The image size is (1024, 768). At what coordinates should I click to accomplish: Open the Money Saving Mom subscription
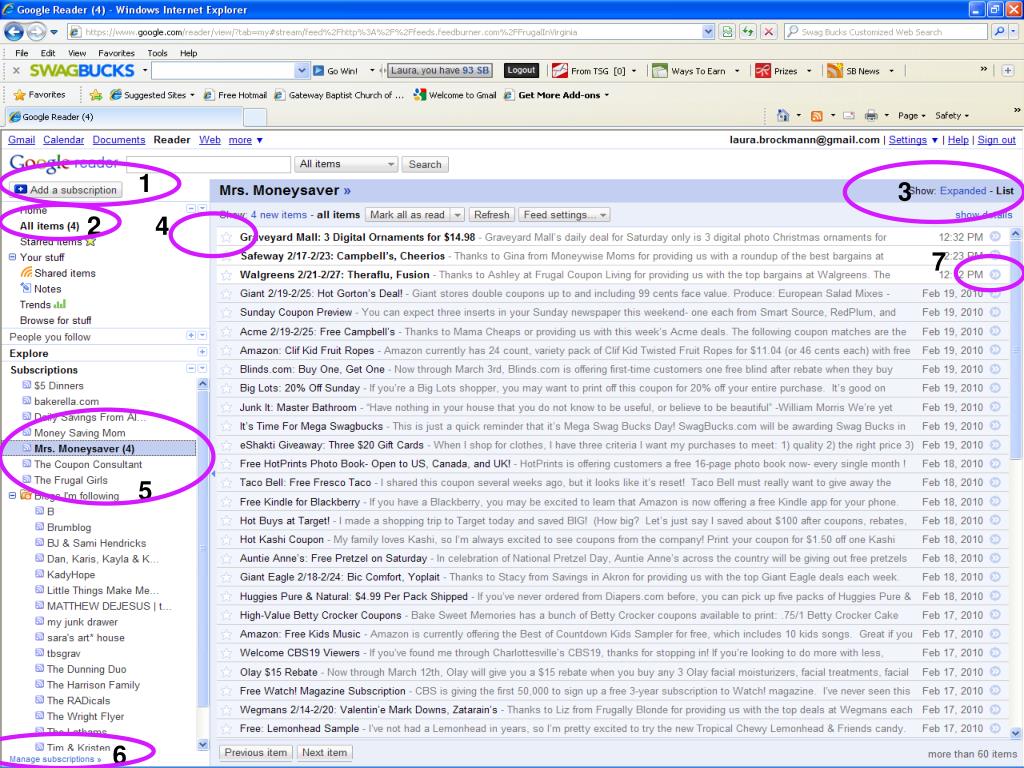[x=79, y=433]
